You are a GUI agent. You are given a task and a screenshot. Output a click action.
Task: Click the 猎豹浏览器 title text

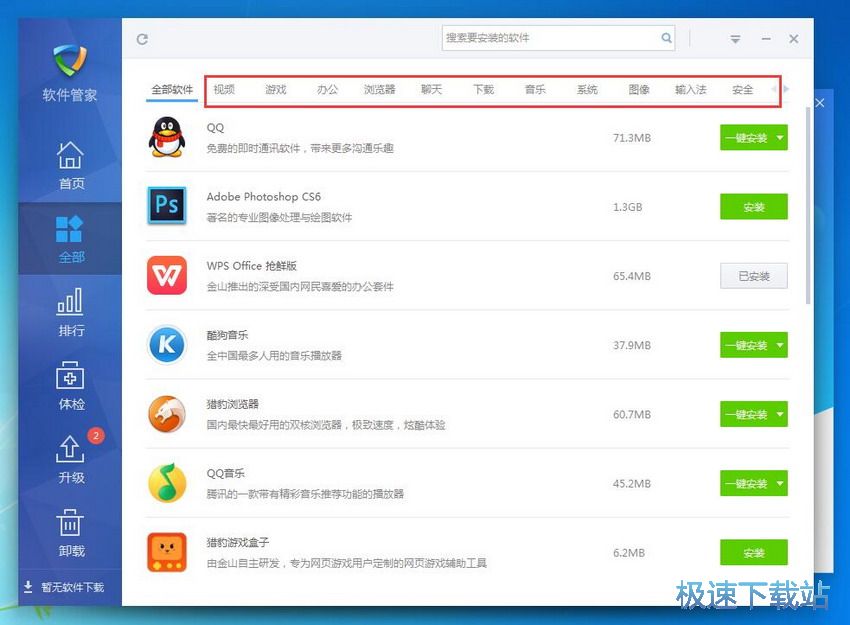click(x=233, y=404)
